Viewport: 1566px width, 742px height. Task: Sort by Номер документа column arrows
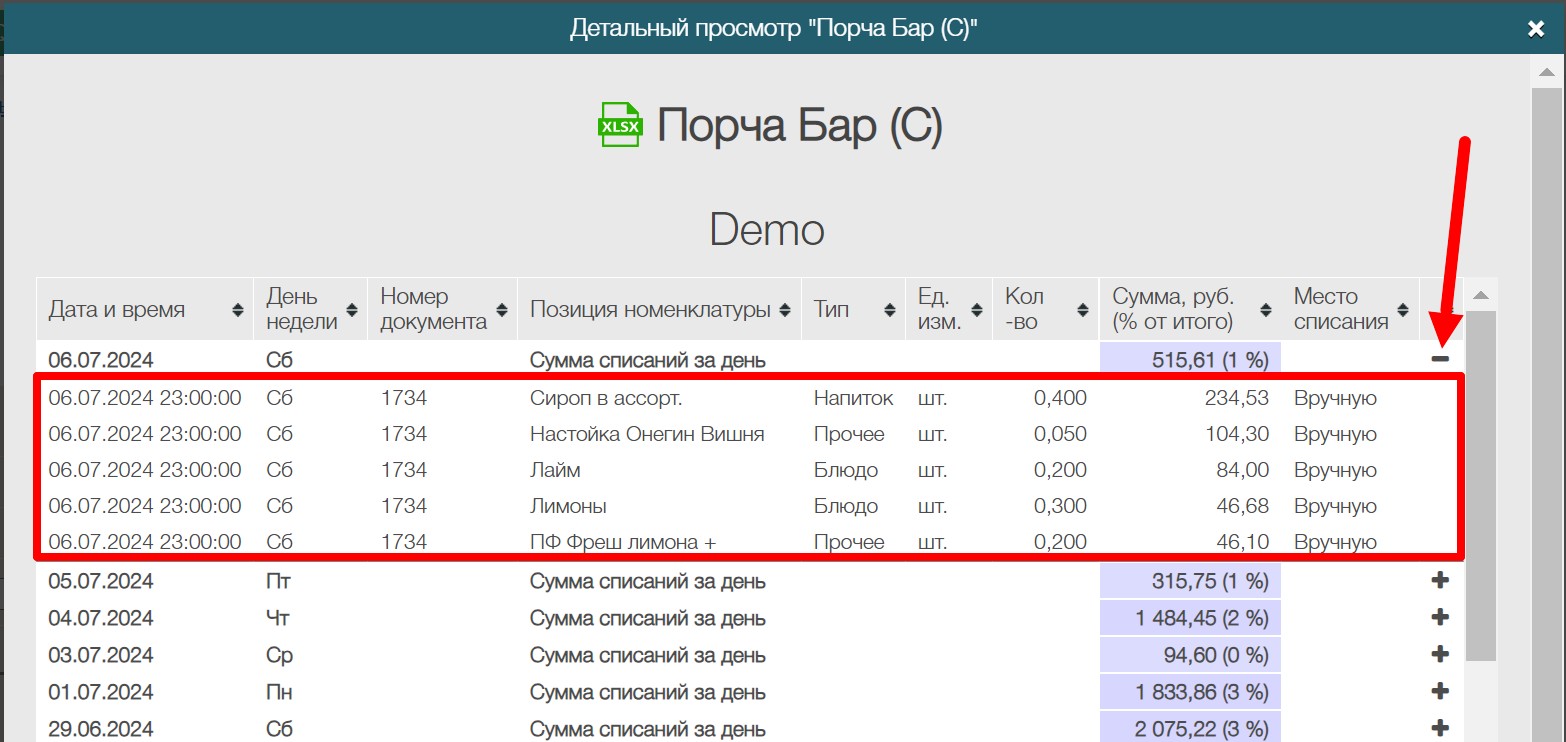[x=502, y=310]
